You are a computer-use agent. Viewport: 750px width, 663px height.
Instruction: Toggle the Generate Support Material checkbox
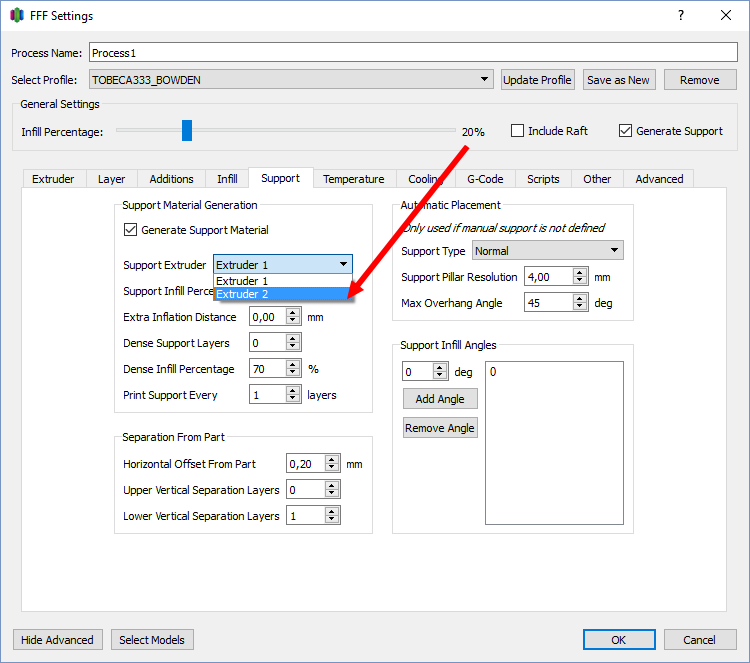[130, 230]
